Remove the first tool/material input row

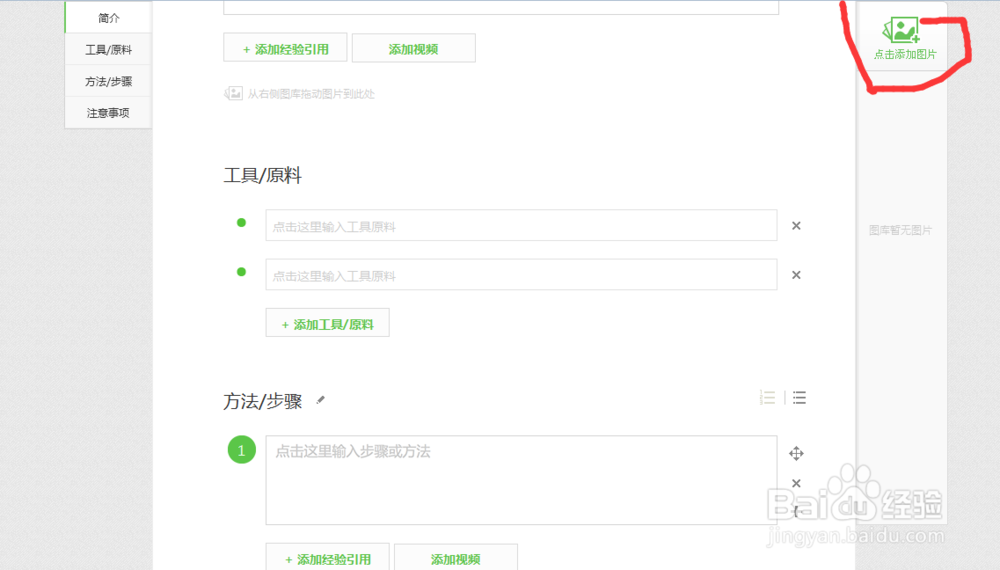[796, 226]
